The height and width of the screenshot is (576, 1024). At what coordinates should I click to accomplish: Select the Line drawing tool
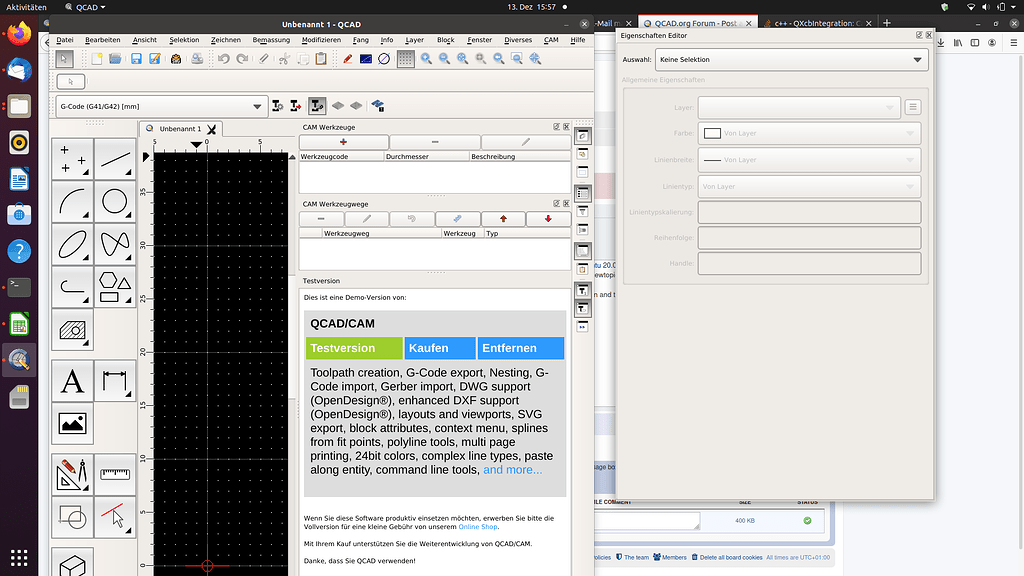pos(115,159)
